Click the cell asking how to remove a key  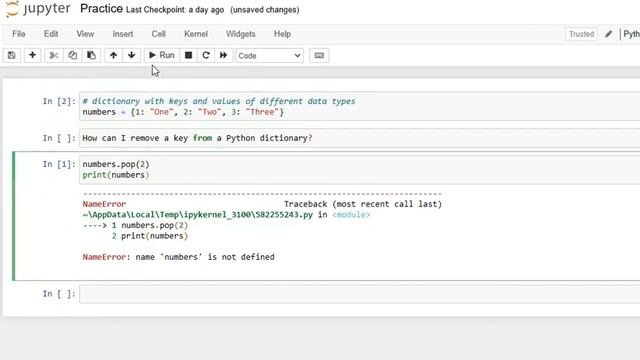click(x=359, y=138)
